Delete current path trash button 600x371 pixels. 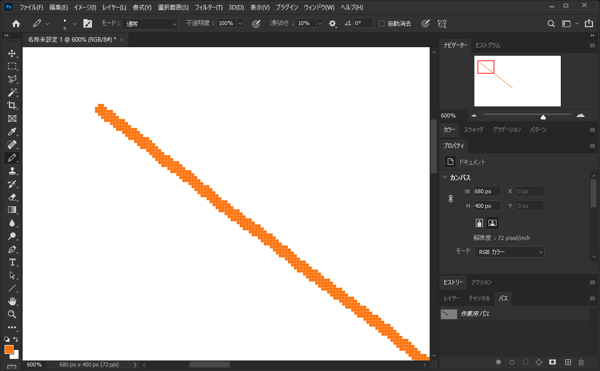coord(581,362)
